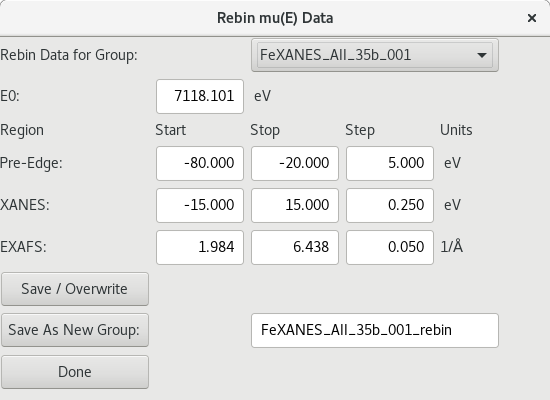Edit the XANES Stop field
This screenshot has height=400, width=550.
click(x=295, y=205)
